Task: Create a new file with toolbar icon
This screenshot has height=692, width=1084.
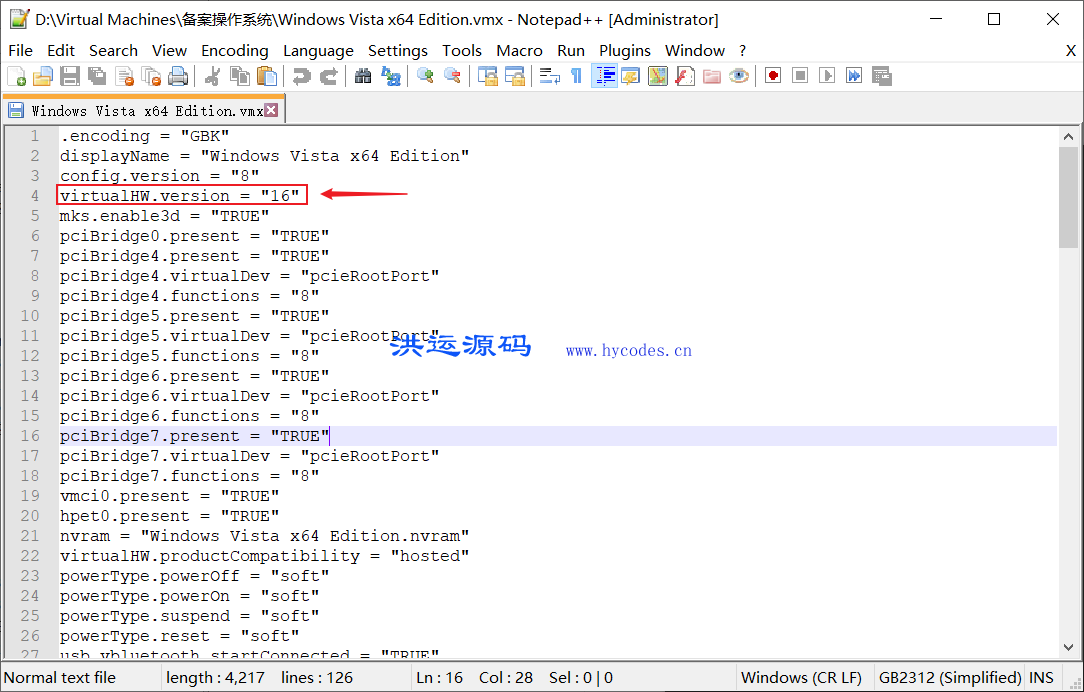Action: pyautogui.click(x=16, y=76)
